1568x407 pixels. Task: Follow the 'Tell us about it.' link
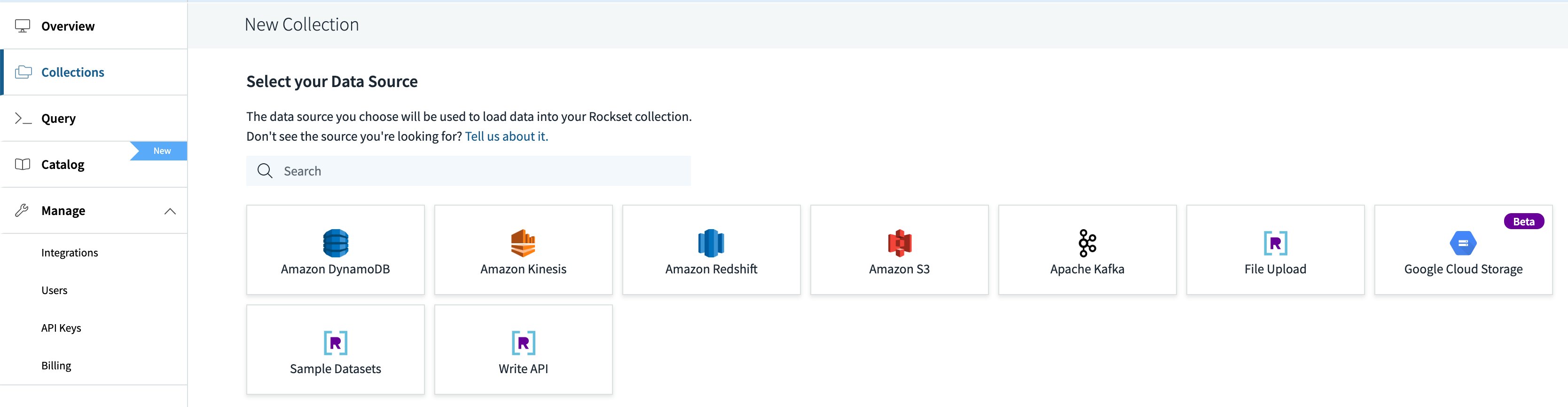506,136
